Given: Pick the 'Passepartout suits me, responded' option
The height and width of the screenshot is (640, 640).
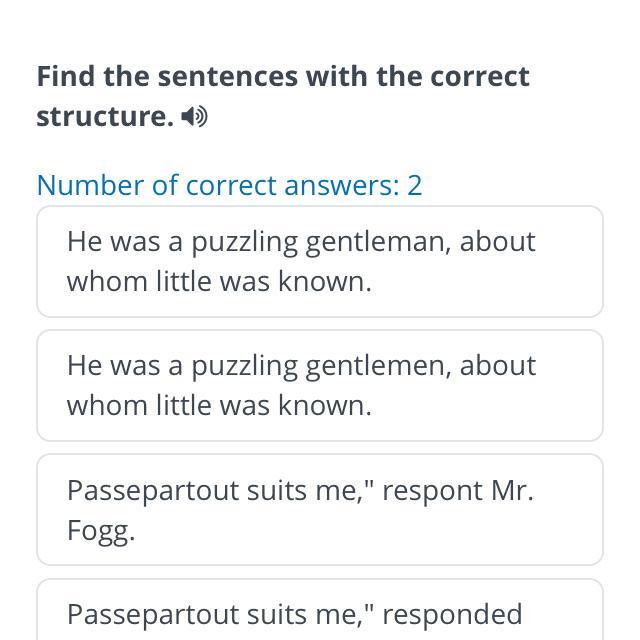Looking at the screenshot, I should pyautogui.click(x=320, y=612).
